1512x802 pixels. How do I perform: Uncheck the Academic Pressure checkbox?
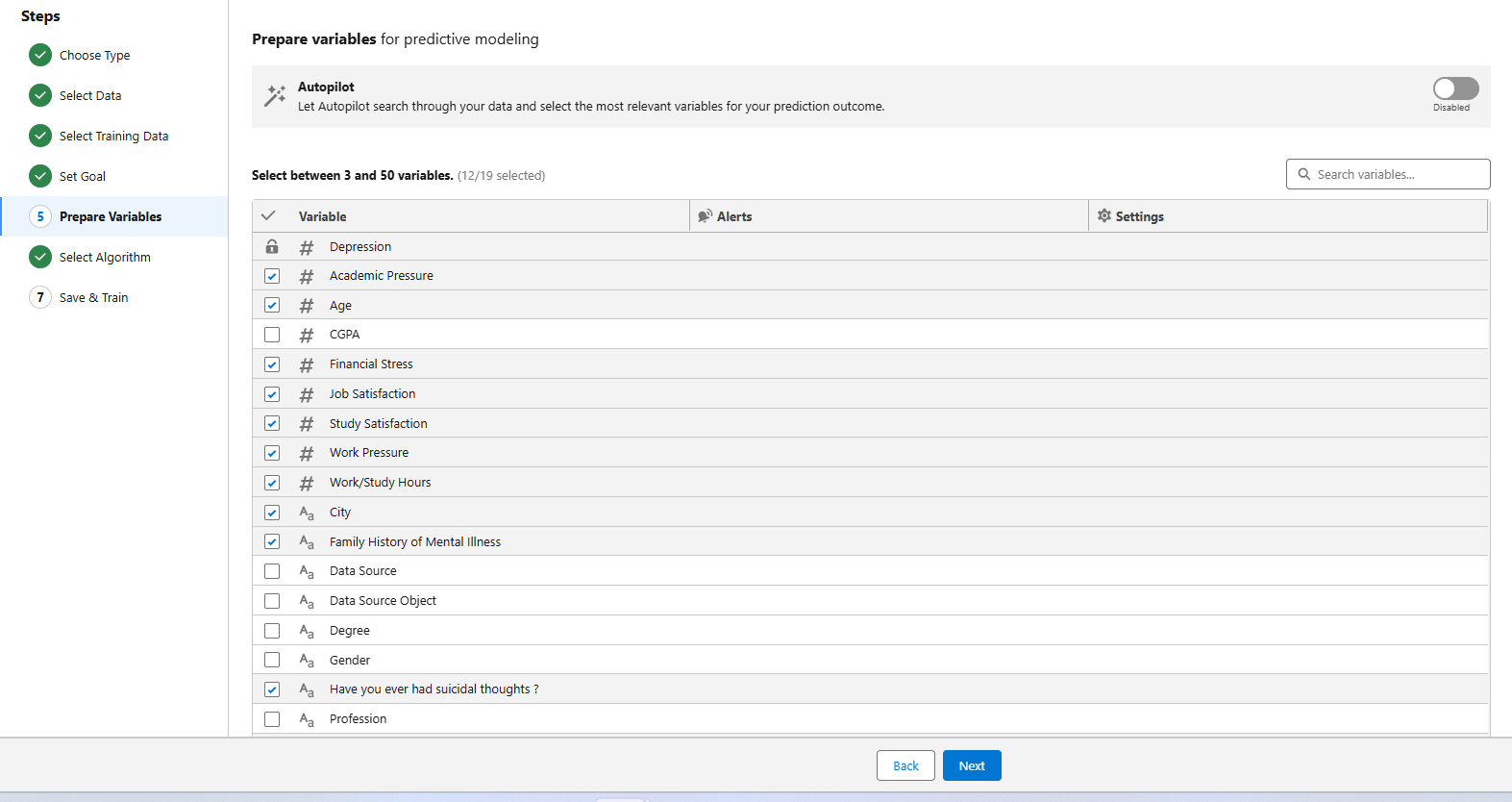point(272,276)
